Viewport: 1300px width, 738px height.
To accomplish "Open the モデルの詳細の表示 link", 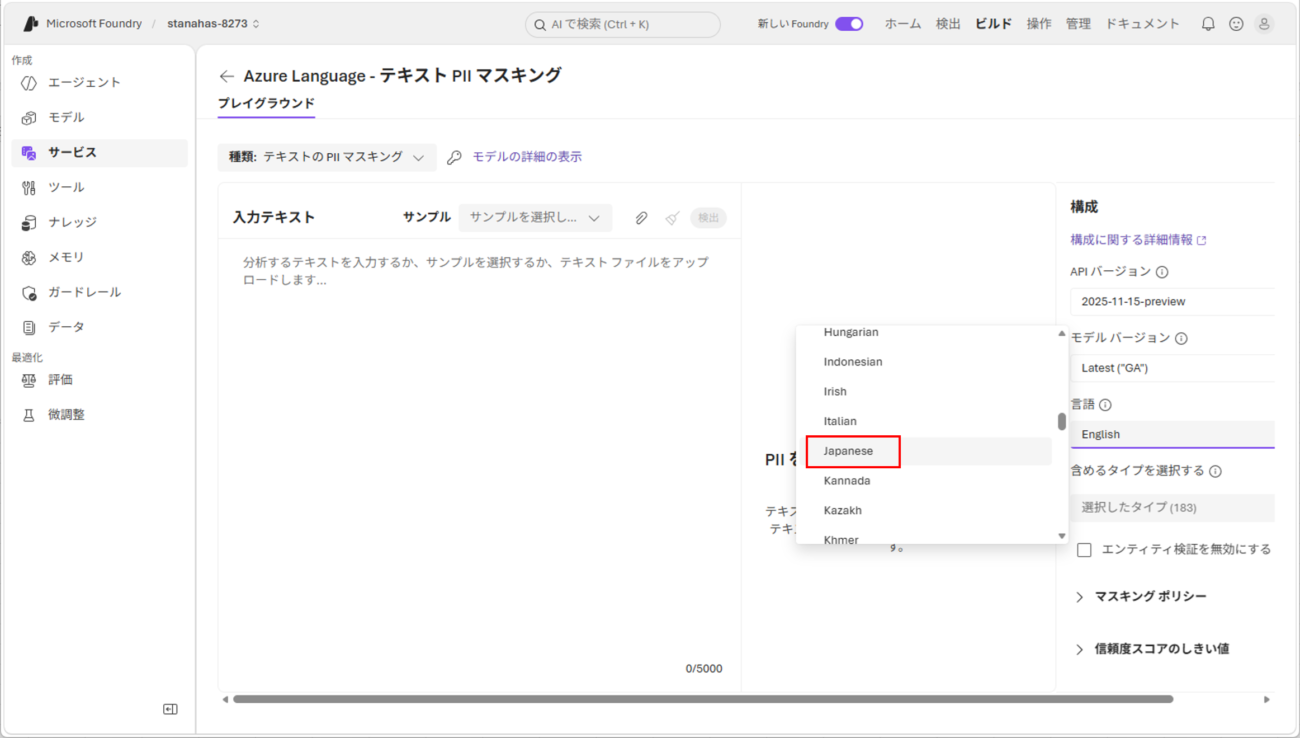I will click(527, 157).
